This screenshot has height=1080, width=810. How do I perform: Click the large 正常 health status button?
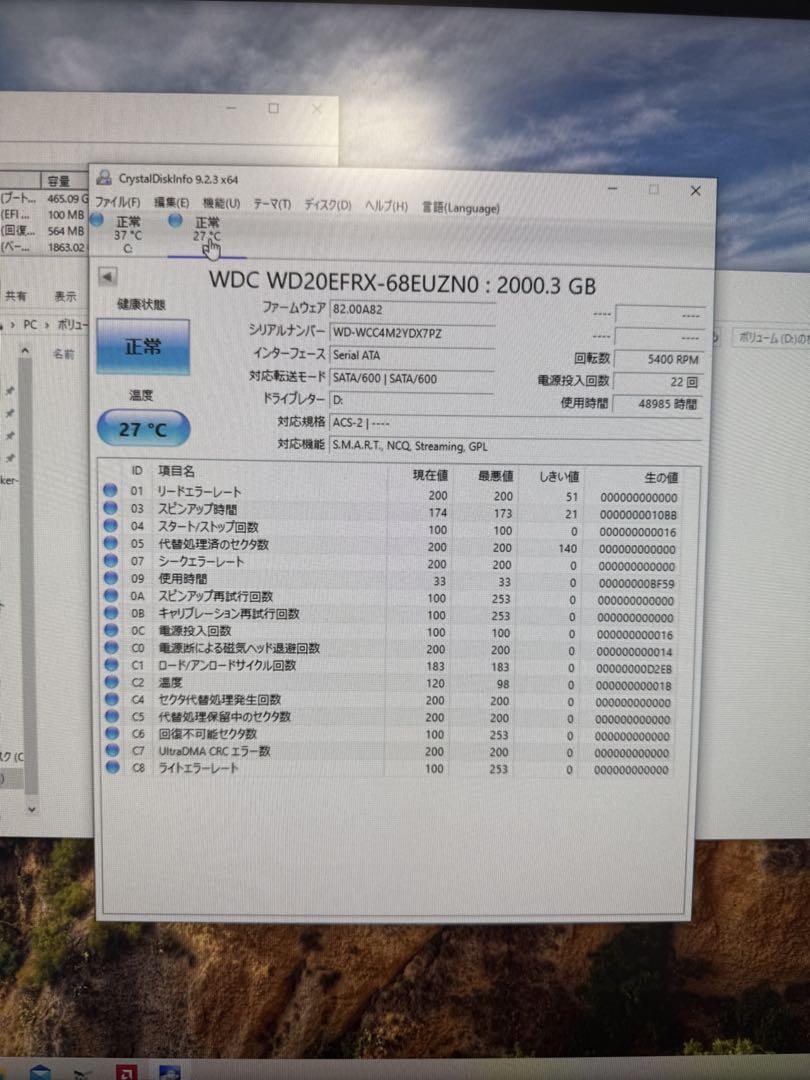[143, 346]
